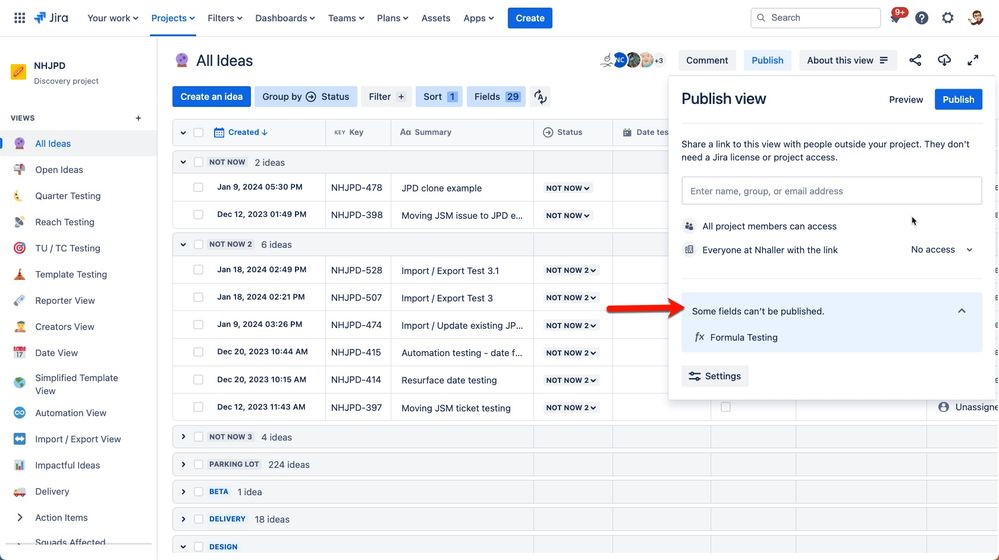Open the Creators View
Viewport: 999px width, 560px height.
click(x=64, y=326)
